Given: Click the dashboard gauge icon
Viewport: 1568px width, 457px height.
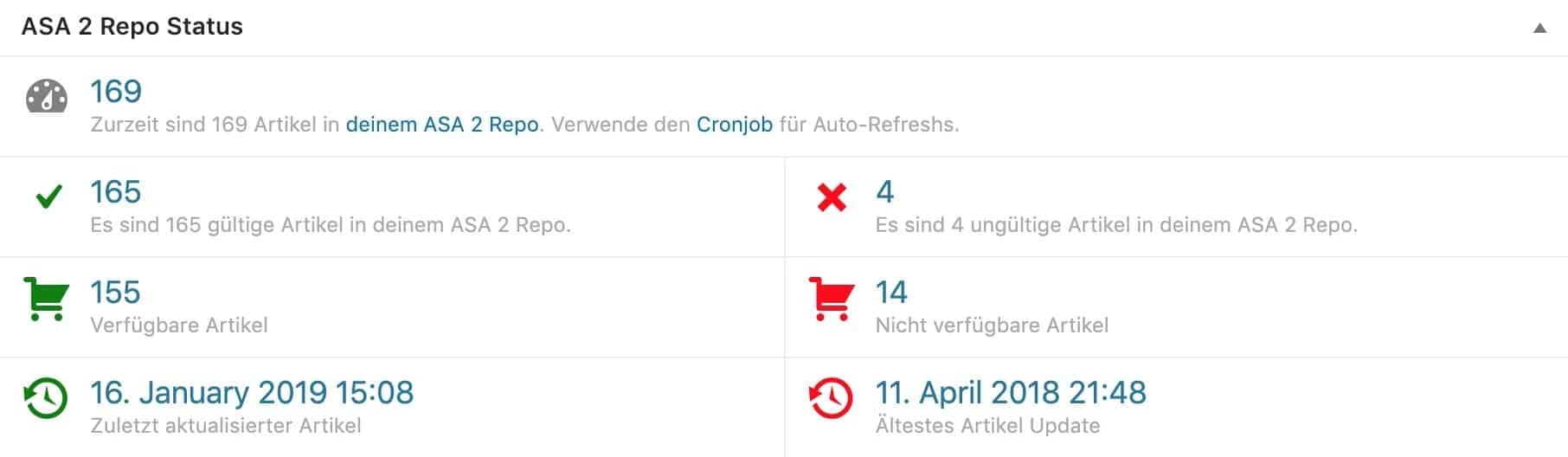Looking at the screenshot, I should 46,97.
